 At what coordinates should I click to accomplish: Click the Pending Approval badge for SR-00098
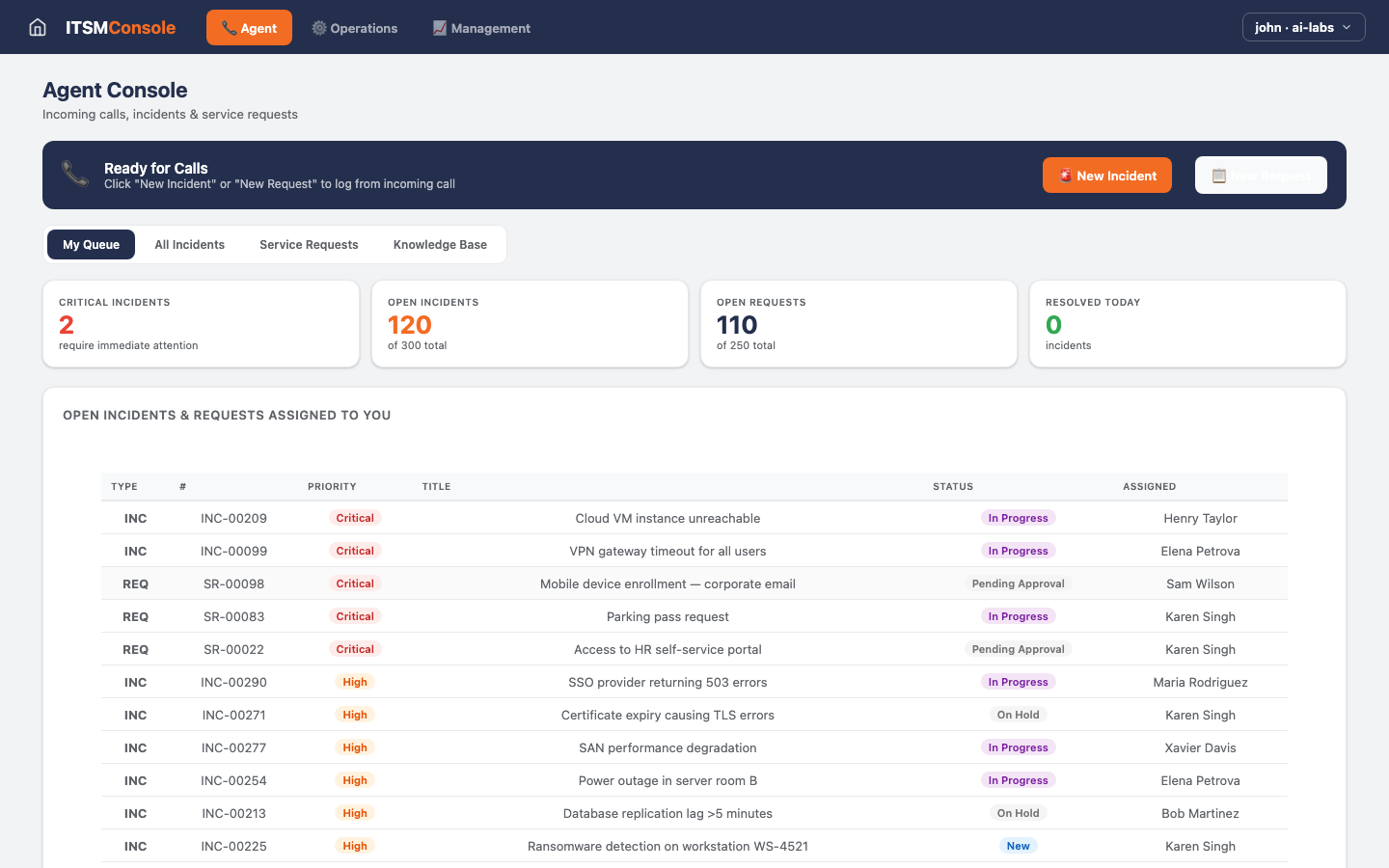[x=1018, y=583]
